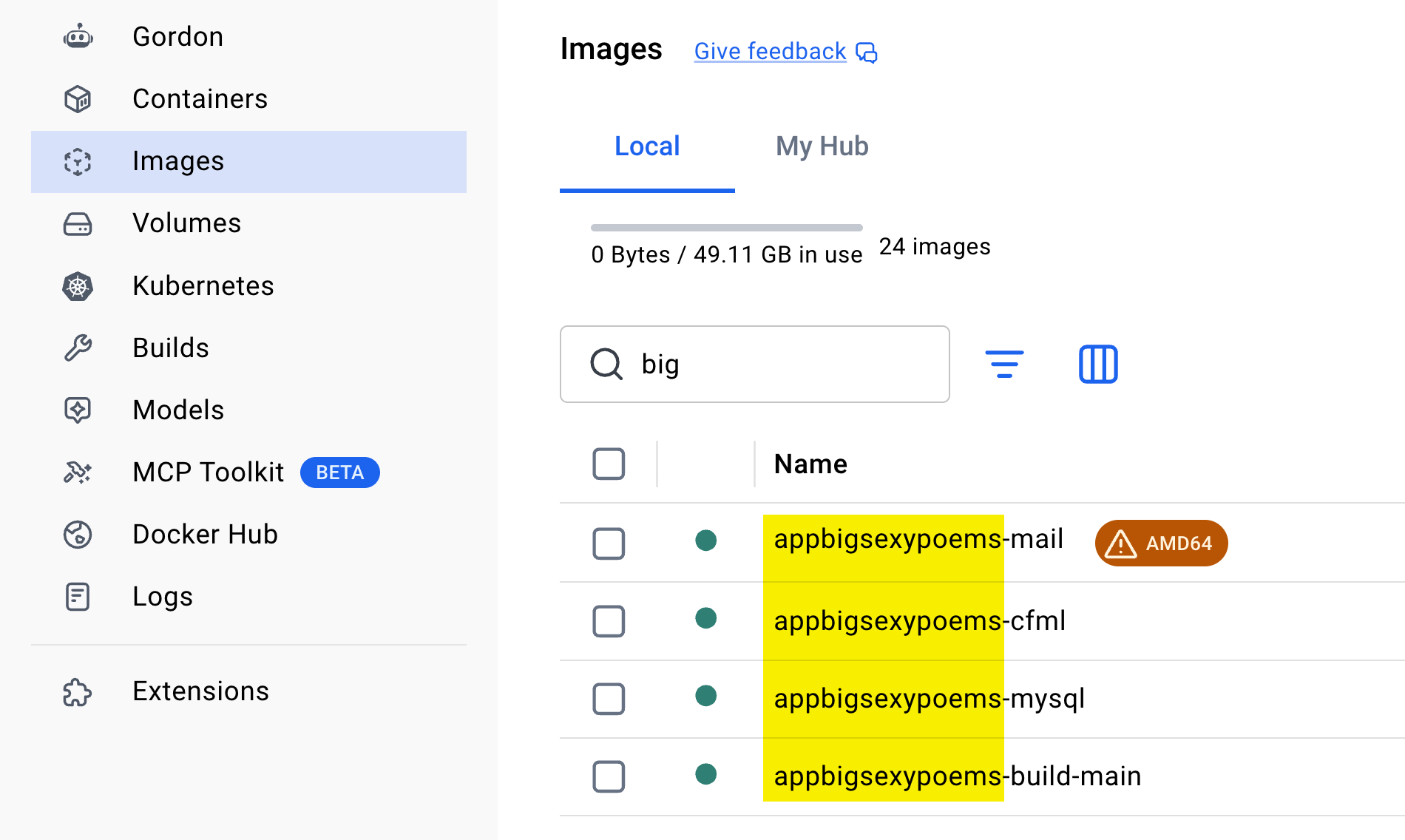
Task: Open the appbigsexypoems-mail image
Action: [918, 539]
